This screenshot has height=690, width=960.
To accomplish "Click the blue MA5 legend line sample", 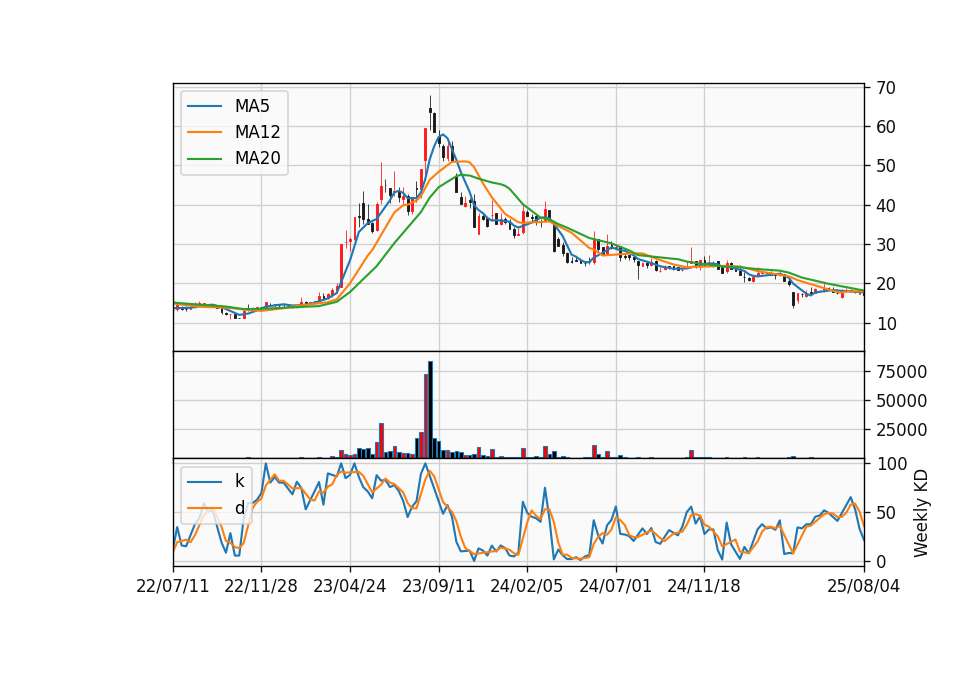I will [x=204, y=106].
